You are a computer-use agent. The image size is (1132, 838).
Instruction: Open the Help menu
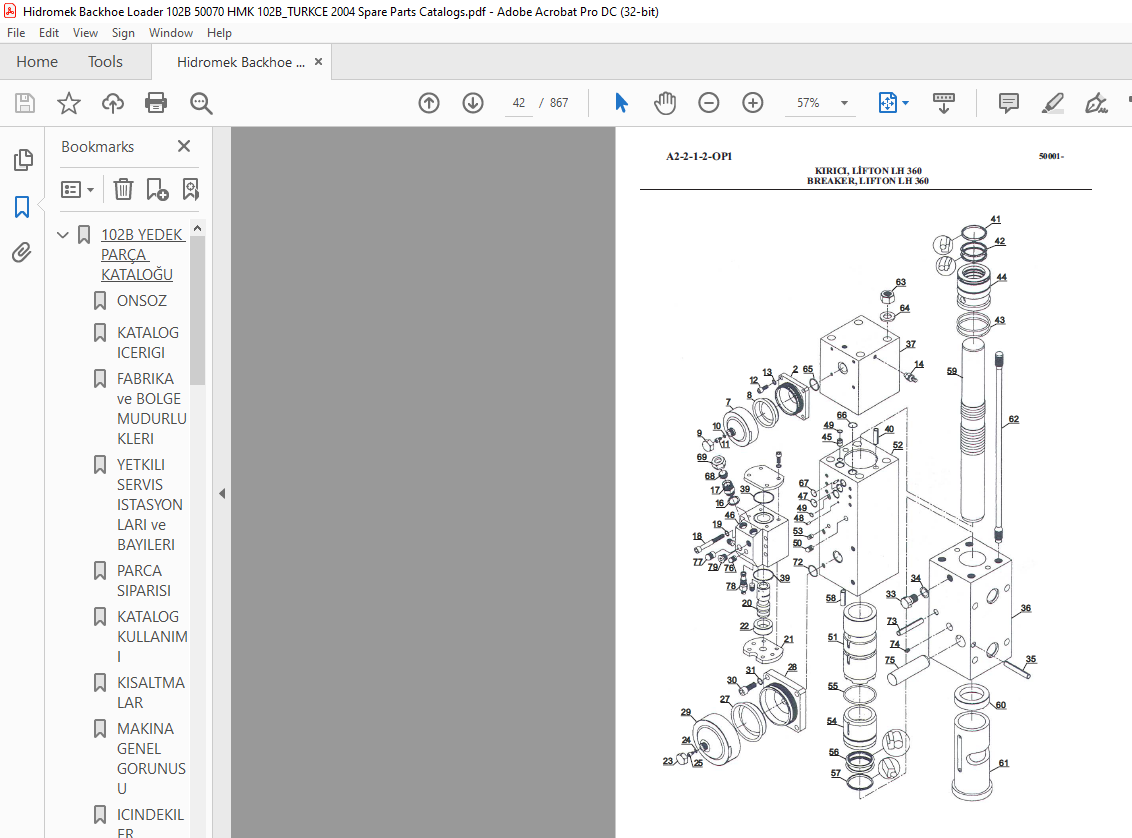[219, 32]
